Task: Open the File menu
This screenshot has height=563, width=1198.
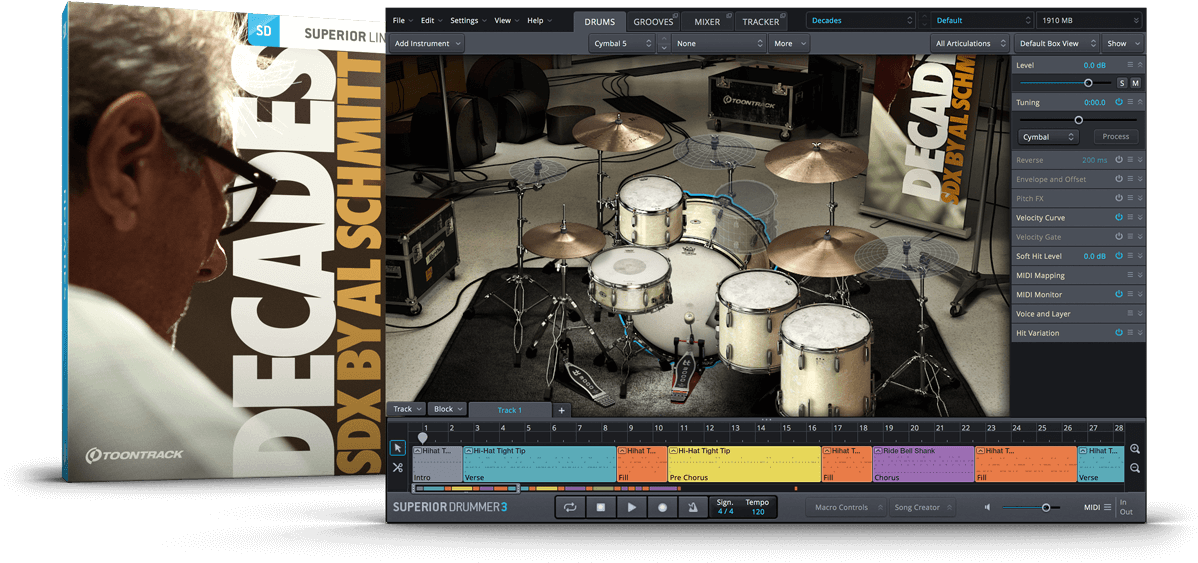Action: pos(402,21)
